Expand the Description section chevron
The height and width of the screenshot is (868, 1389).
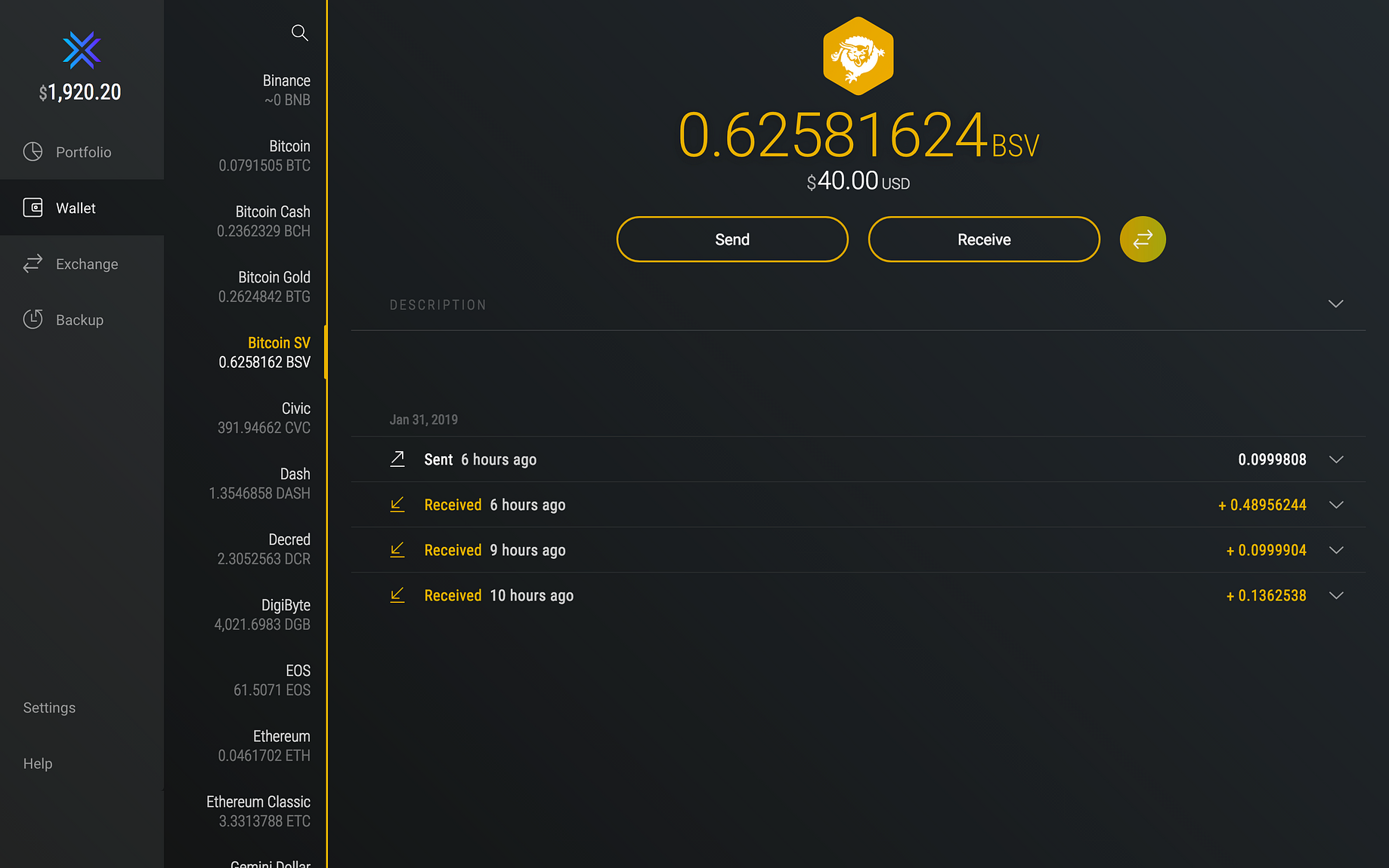tap(1336, 304)
